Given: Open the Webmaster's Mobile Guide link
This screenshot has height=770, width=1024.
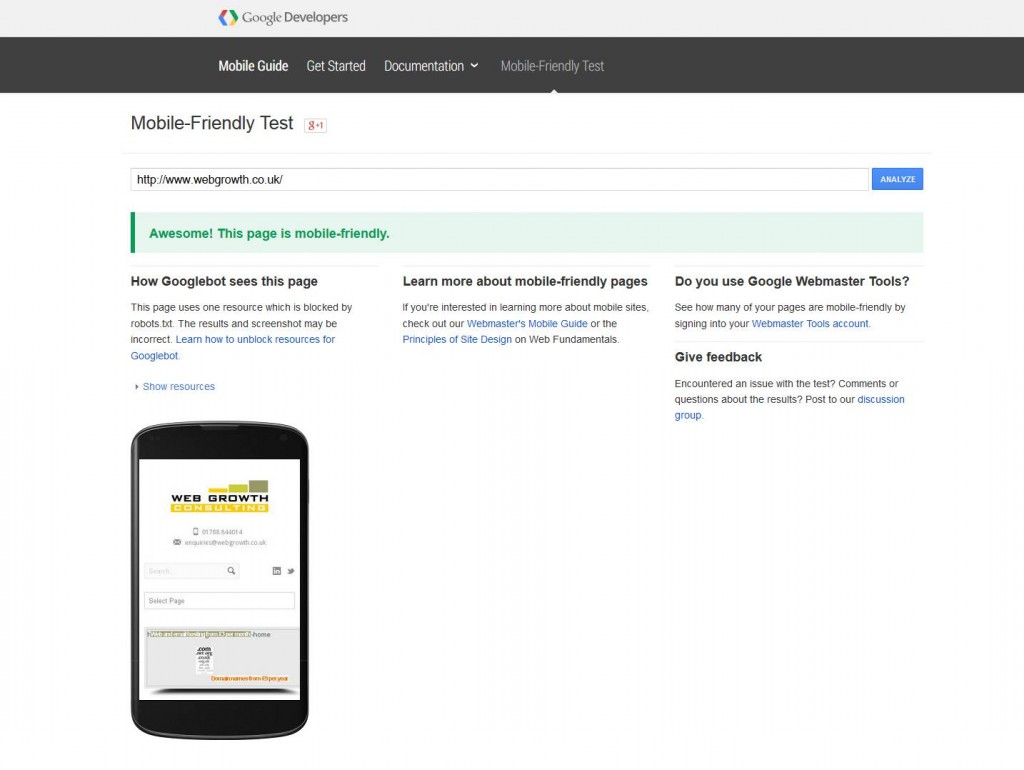Looking at the screenshot, I should pos(527,323).
